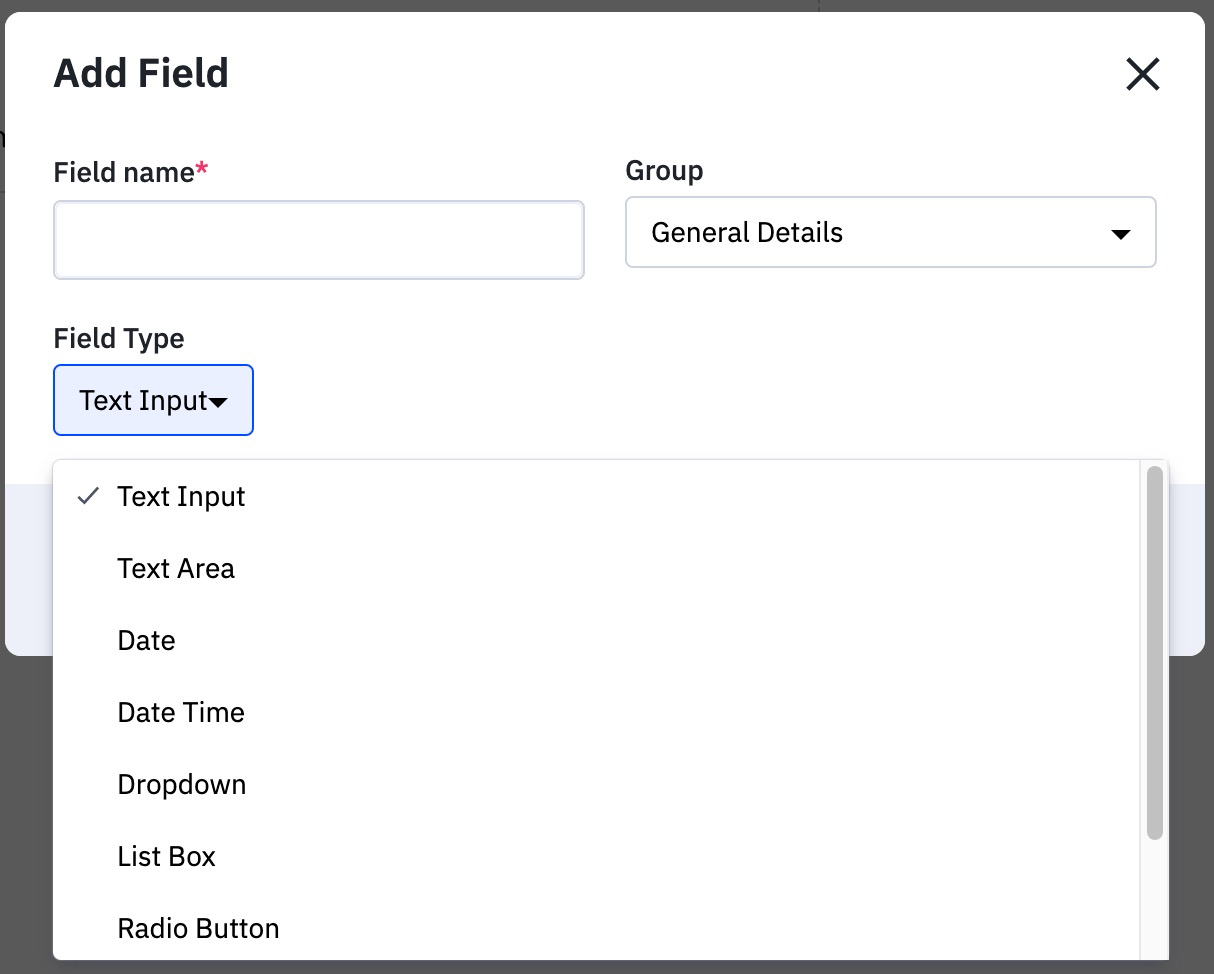
Task: Select Date Time field type
Action: pyautogui.click(x=181, y=713)
